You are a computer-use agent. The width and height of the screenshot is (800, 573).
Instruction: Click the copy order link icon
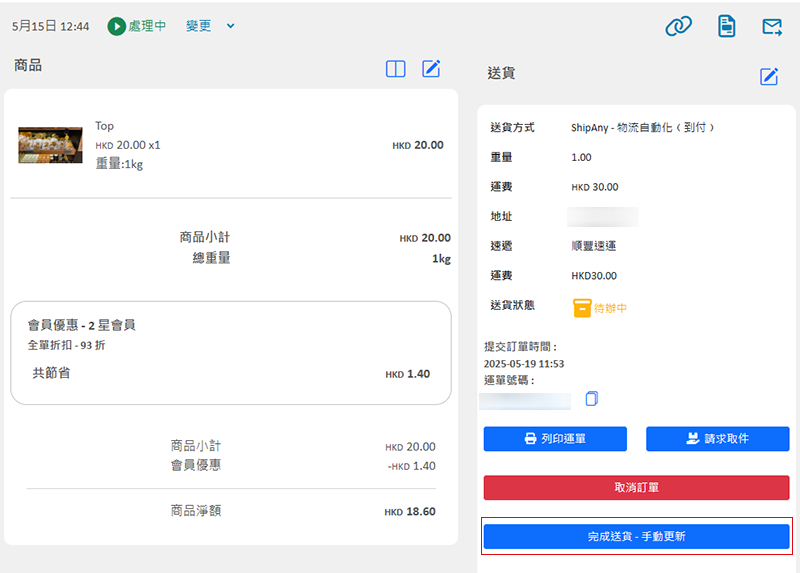pyautogui.click(x=678, y=26)
